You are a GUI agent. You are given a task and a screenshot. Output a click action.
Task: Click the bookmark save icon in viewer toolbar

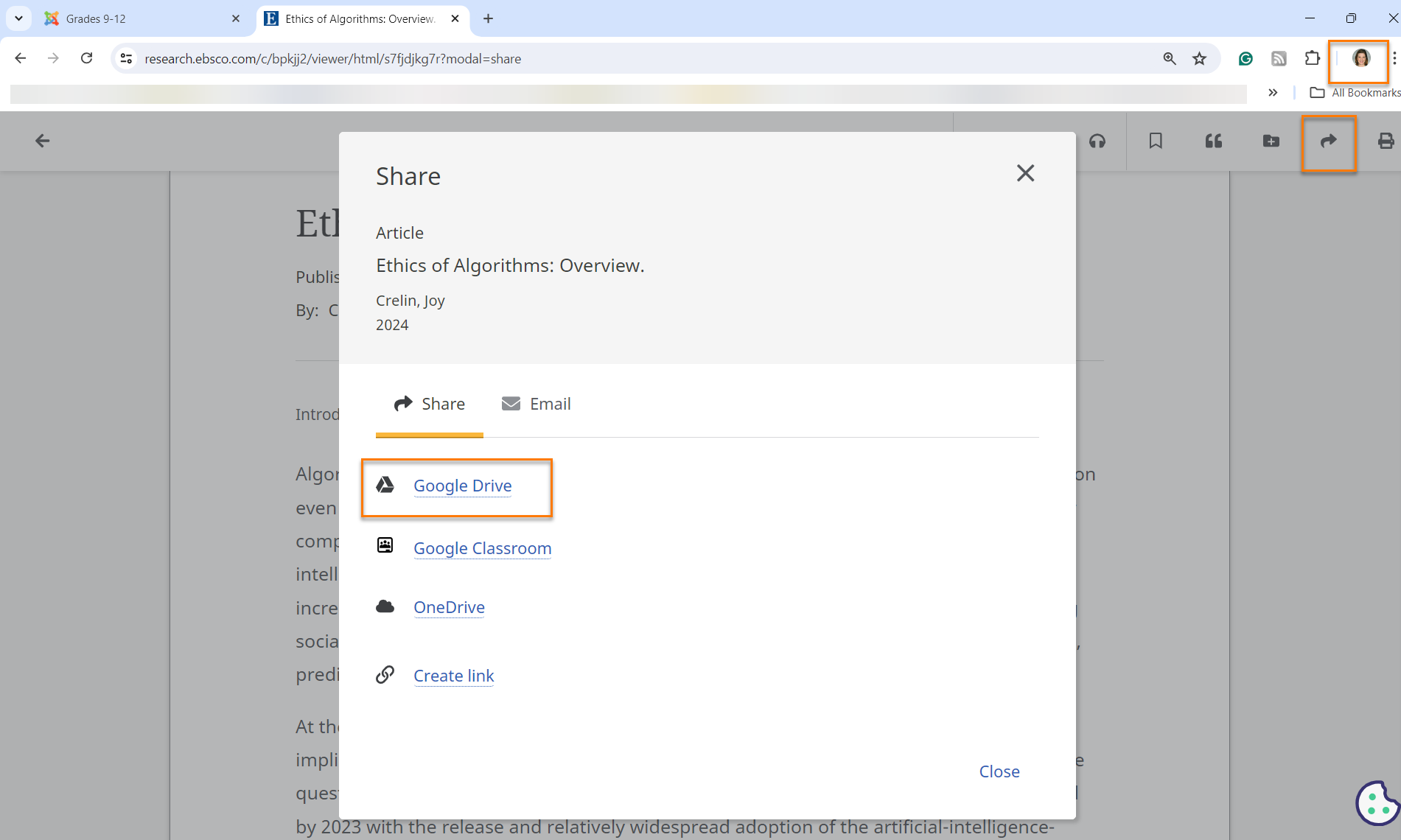point(1156,141)
